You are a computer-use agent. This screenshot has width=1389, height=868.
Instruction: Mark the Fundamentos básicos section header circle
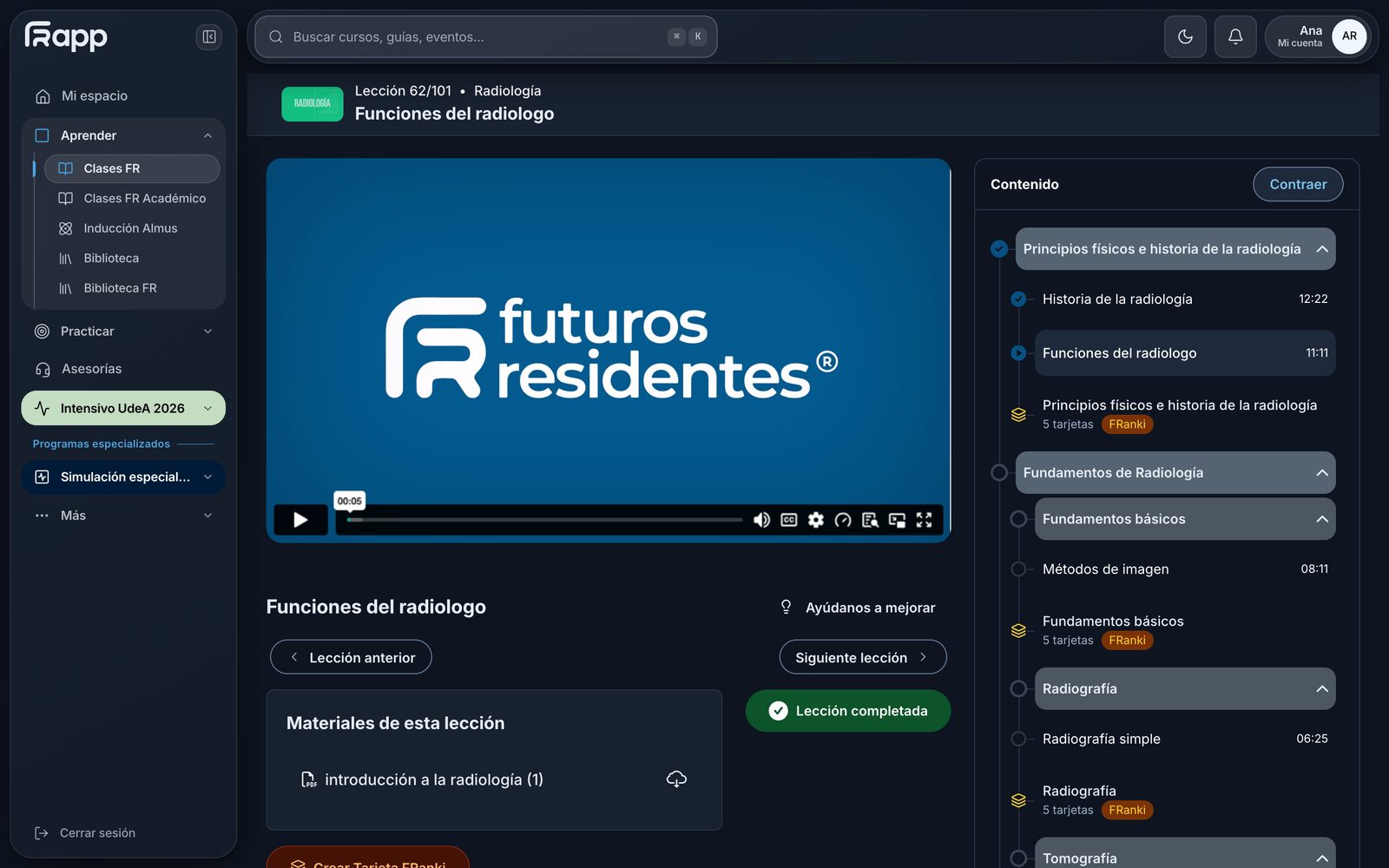point(1018,519)
